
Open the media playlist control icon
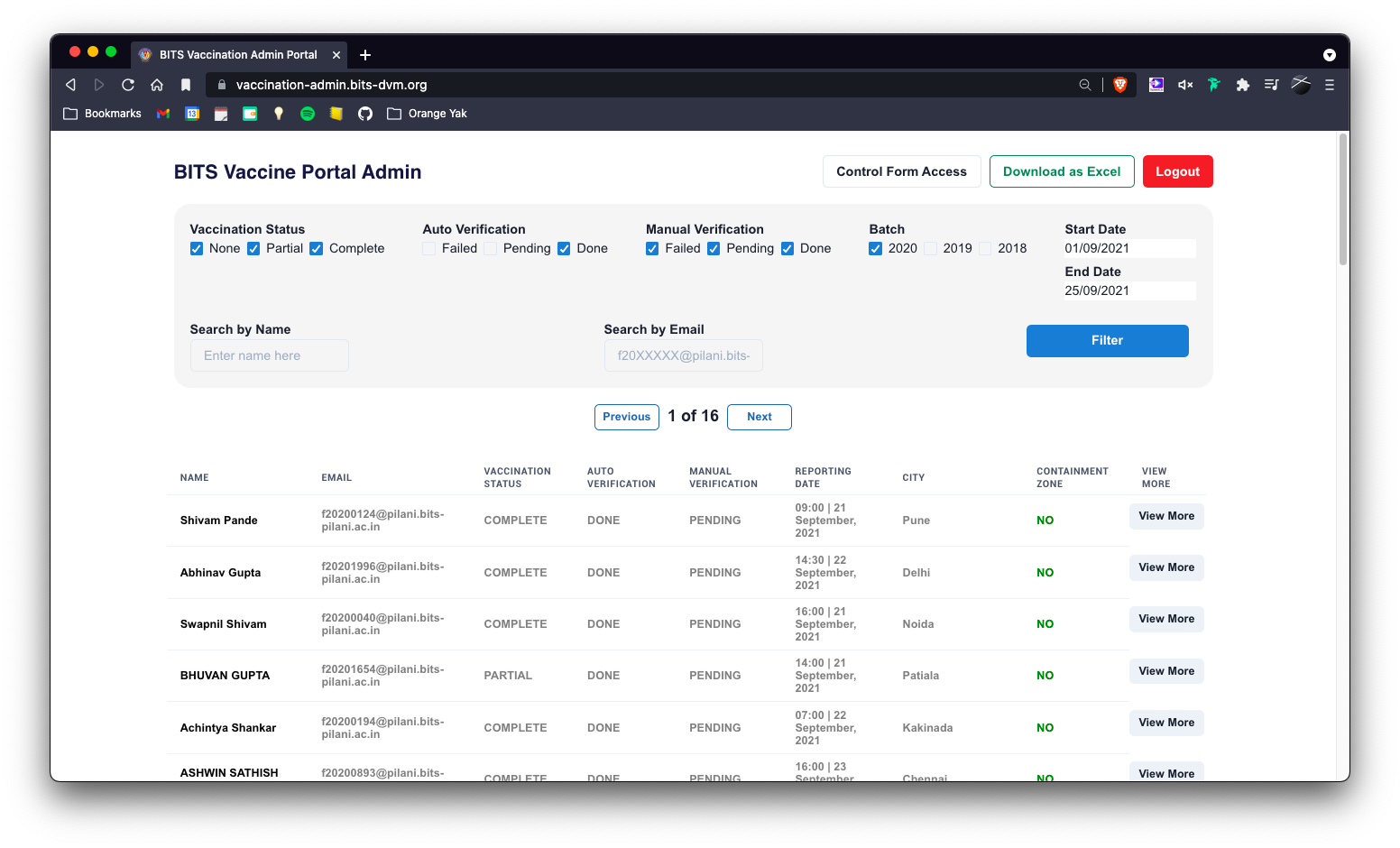1272,85
